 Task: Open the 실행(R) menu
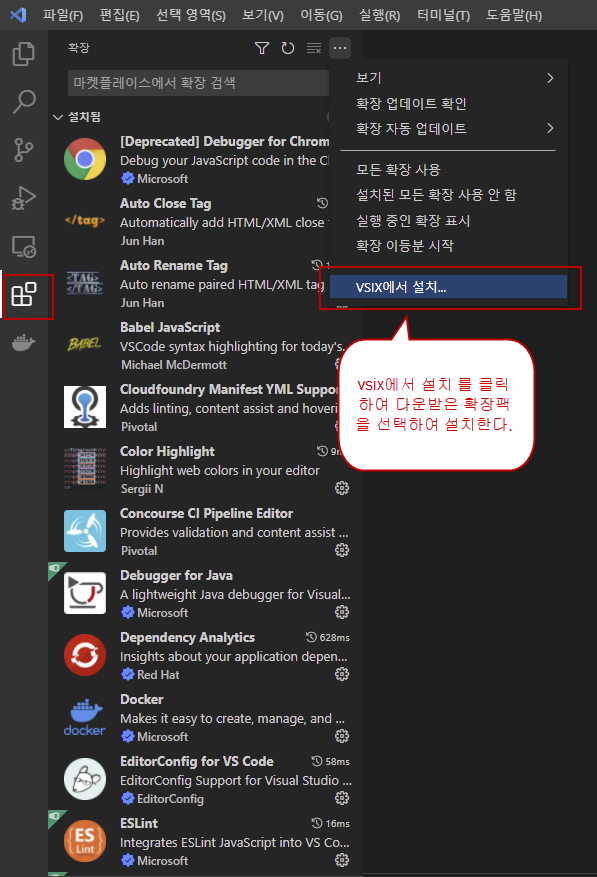coord(379,15)
